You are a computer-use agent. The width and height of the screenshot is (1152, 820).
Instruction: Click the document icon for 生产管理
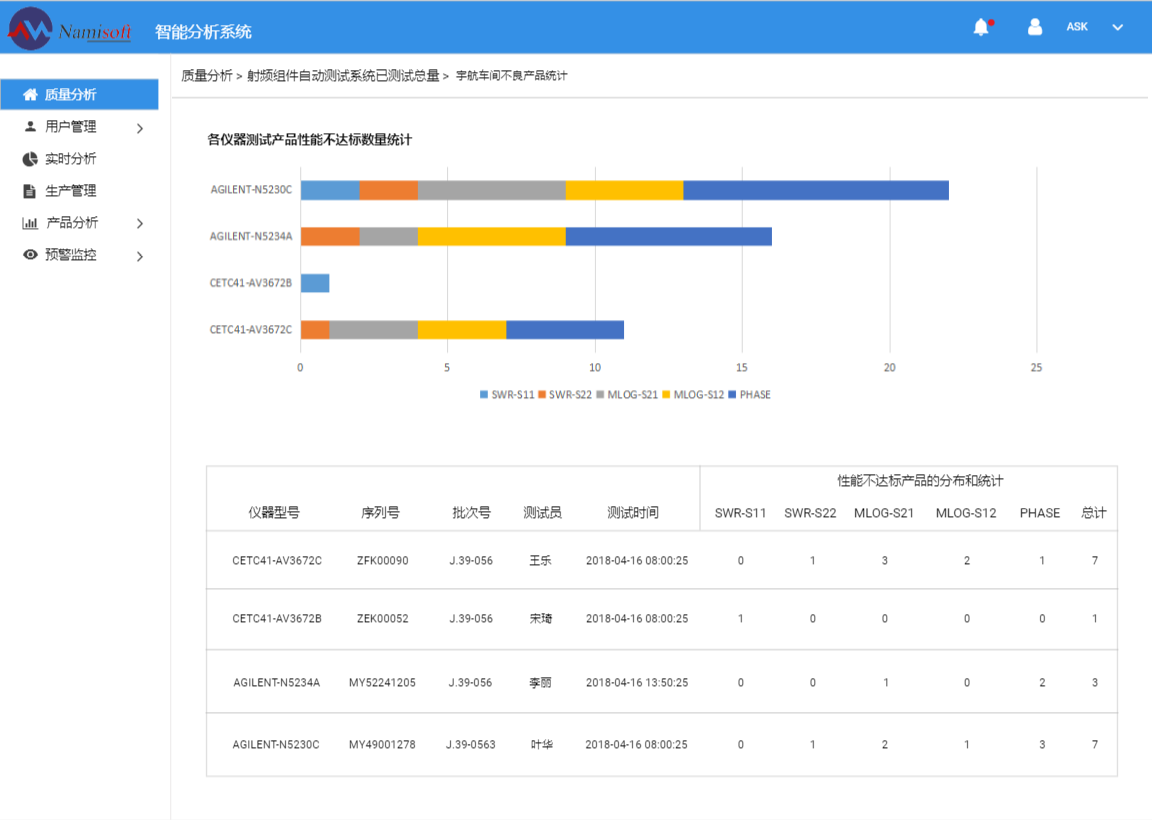coord(29,191)
